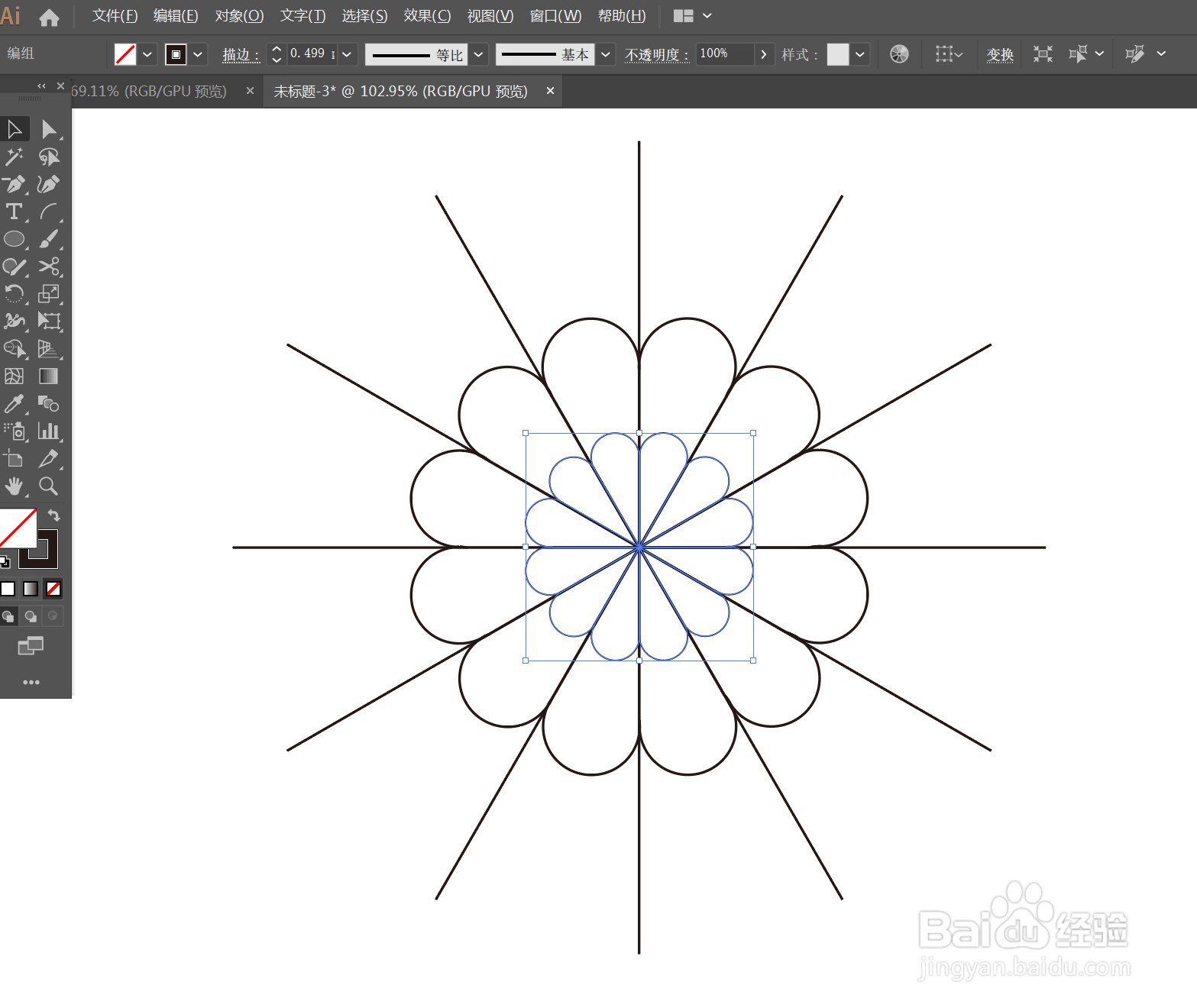Select the Ellipse tool
This screenshot has width=1197, height=1008.
coord(15,239)
